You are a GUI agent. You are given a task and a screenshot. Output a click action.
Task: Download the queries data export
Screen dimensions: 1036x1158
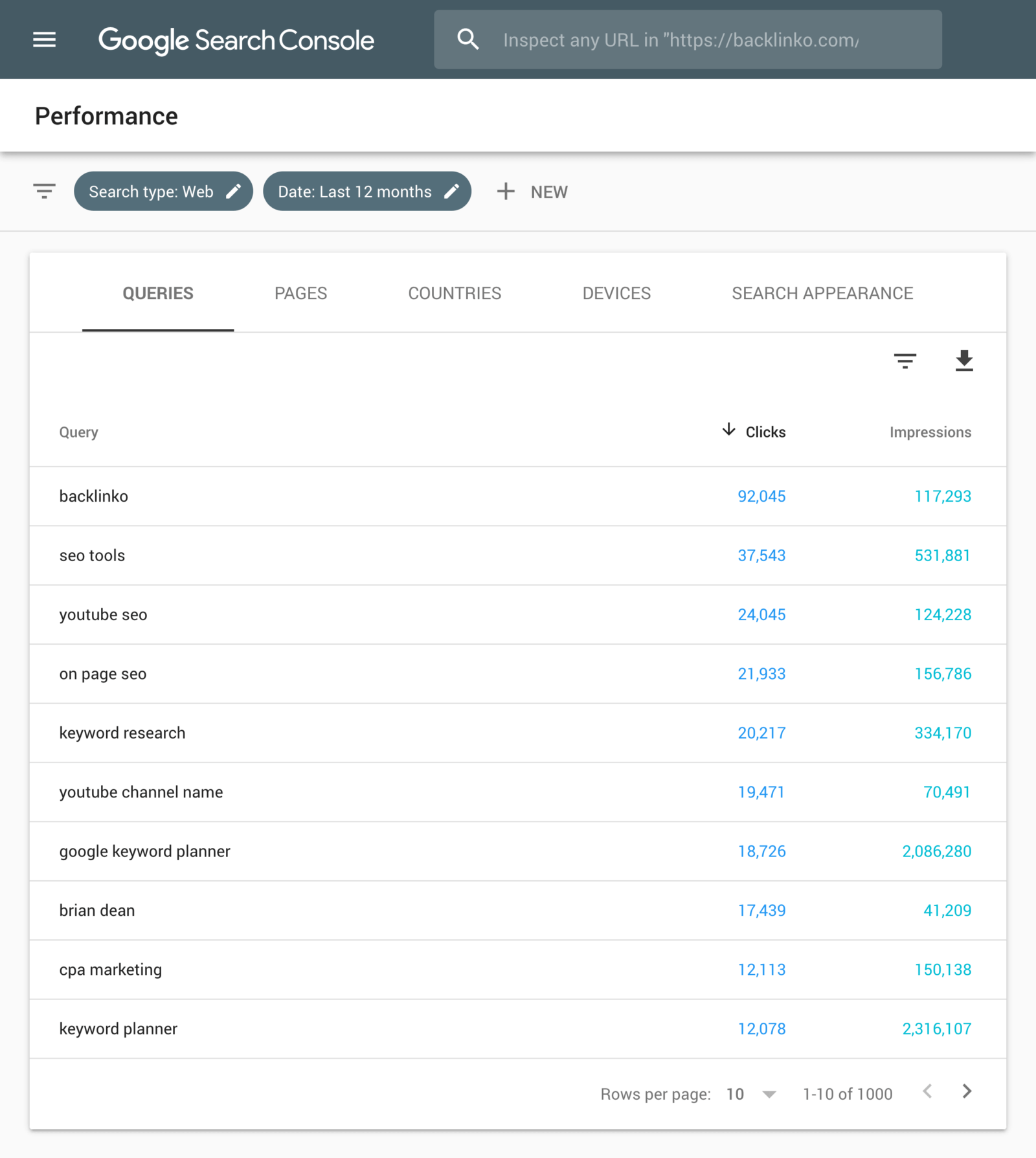tap(964, 361)
